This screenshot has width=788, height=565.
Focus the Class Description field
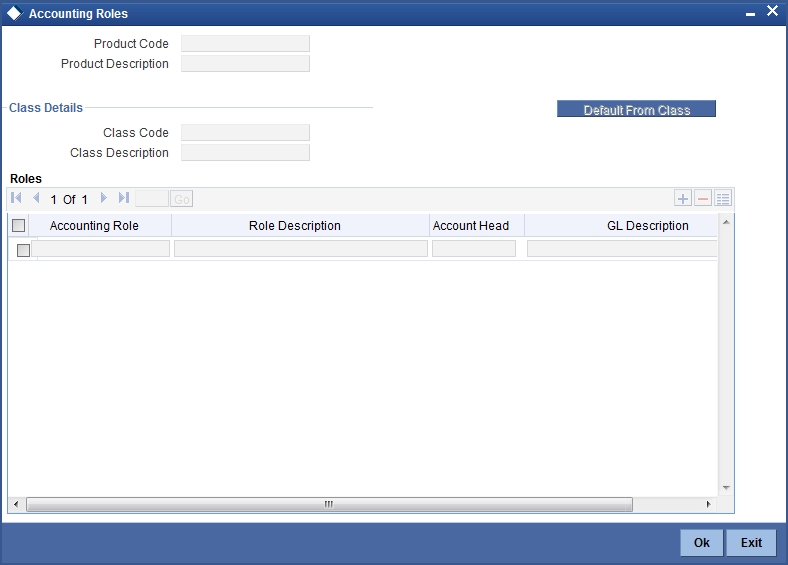coord(245,153)
